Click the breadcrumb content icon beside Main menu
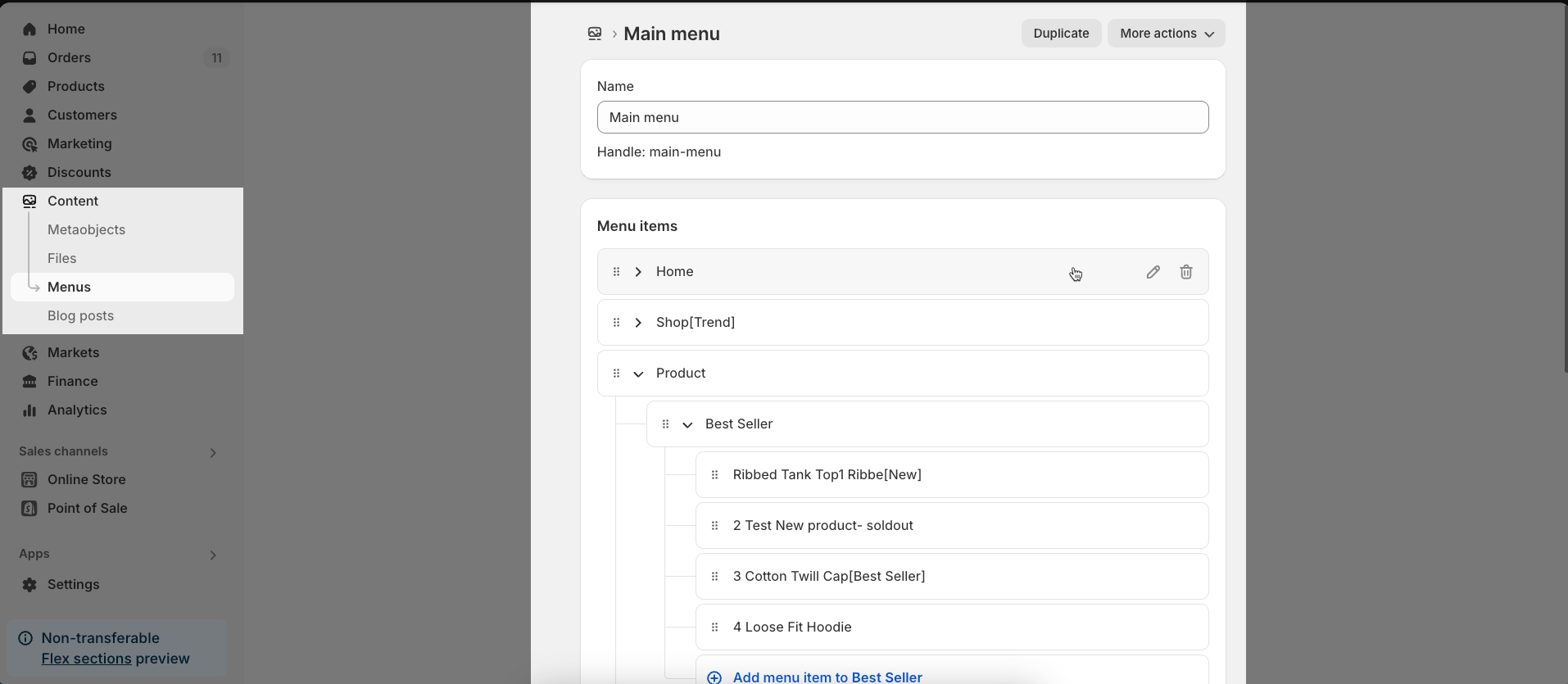1568x684 pixels. (x=595, y=34)
